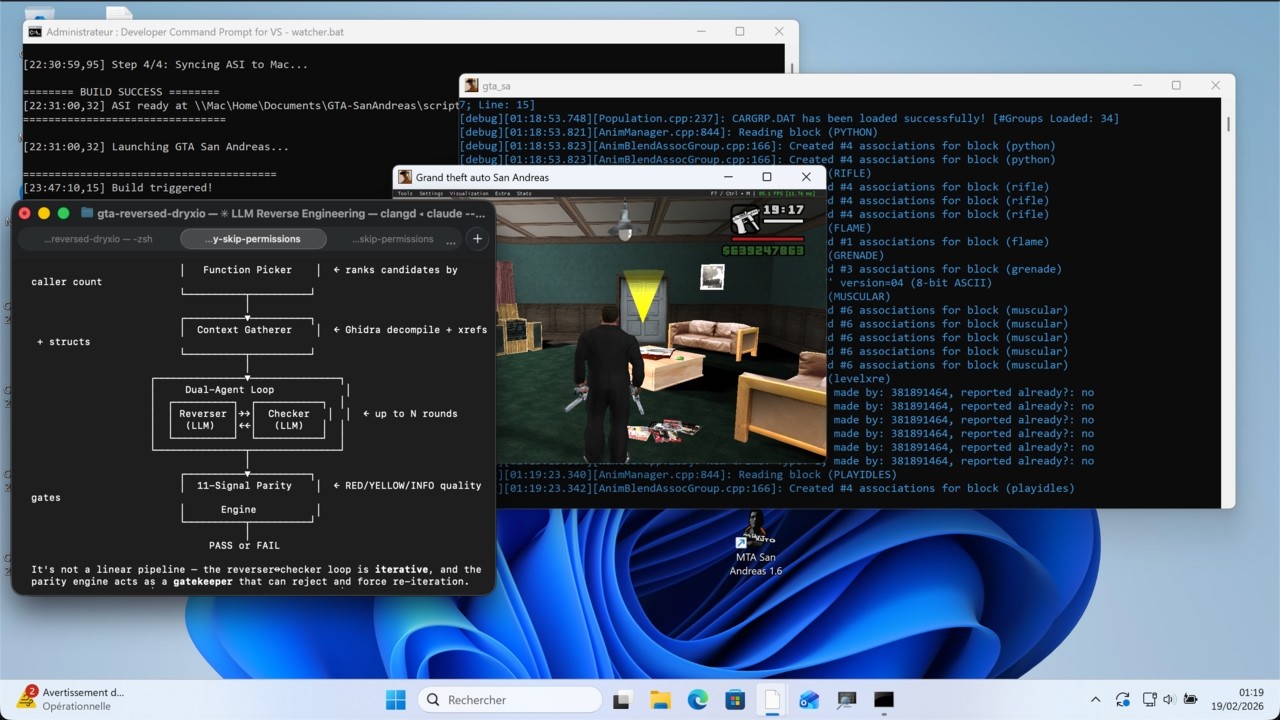Click the battery icon in the system tray
The width and height of the screenshot is (1280, 720).
1190,700
